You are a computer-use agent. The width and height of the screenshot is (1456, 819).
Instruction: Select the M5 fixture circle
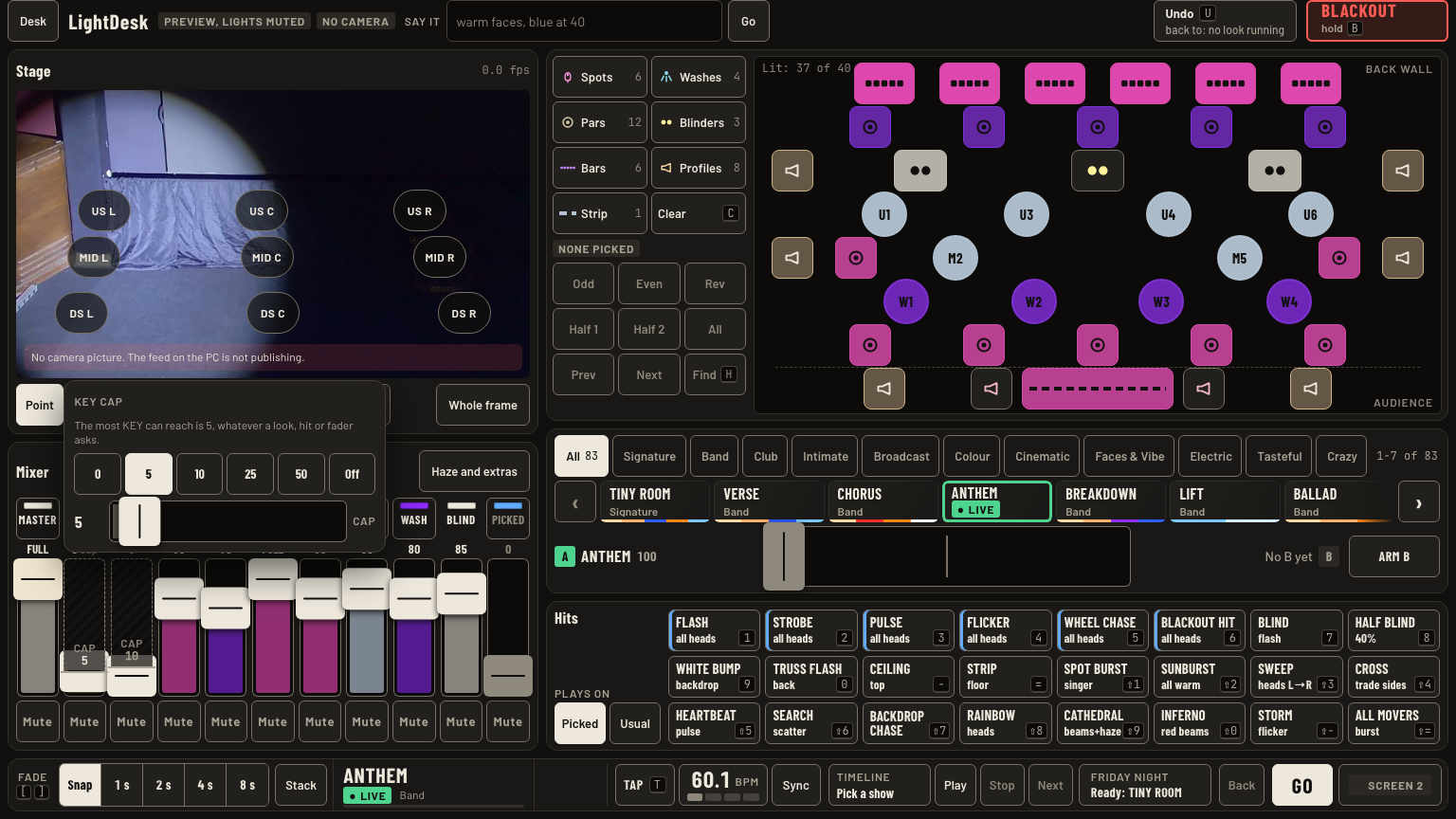tap(1239, 258)
